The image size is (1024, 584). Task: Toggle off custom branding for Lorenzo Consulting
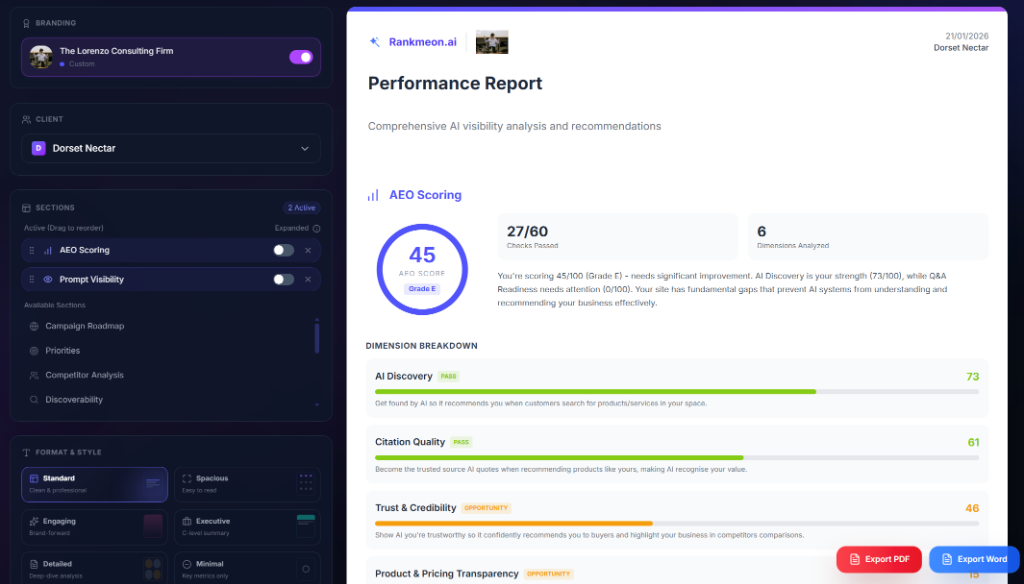(301, 57)
